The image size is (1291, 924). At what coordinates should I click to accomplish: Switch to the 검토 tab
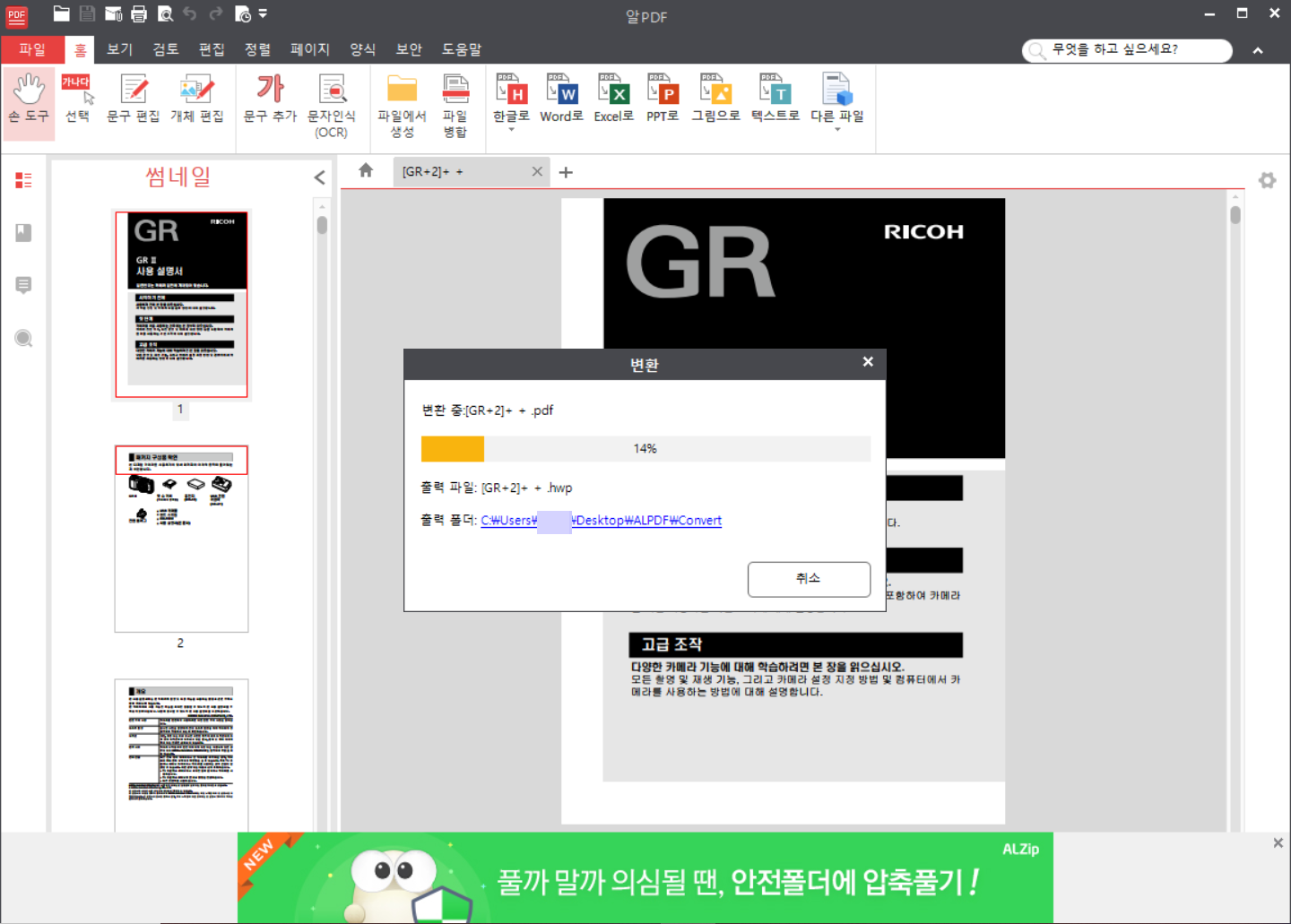coord(166,49)
